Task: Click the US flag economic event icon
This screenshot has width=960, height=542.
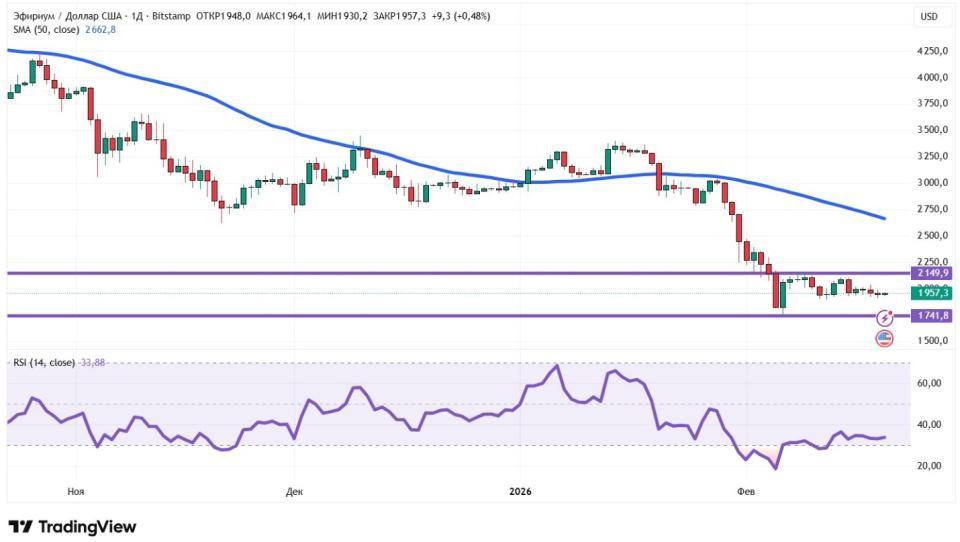Action: [x=884, y=338]
